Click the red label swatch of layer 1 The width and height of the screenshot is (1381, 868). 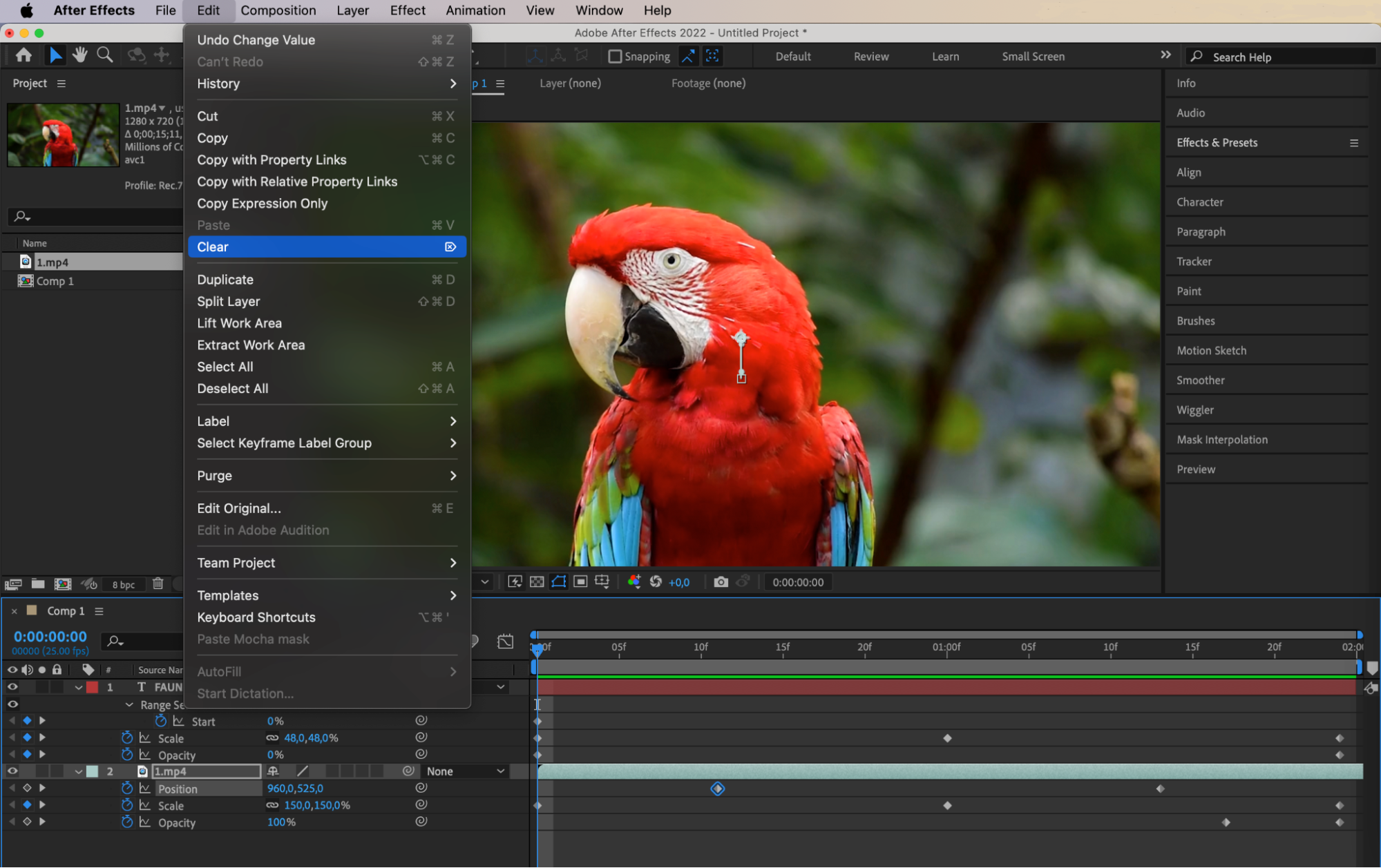pos(92,687)
